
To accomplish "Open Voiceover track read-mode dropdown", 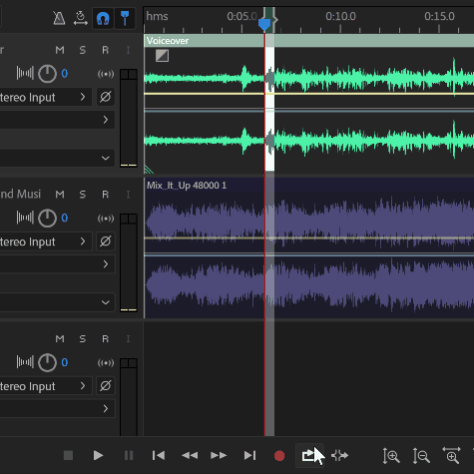I will [106, 158].
